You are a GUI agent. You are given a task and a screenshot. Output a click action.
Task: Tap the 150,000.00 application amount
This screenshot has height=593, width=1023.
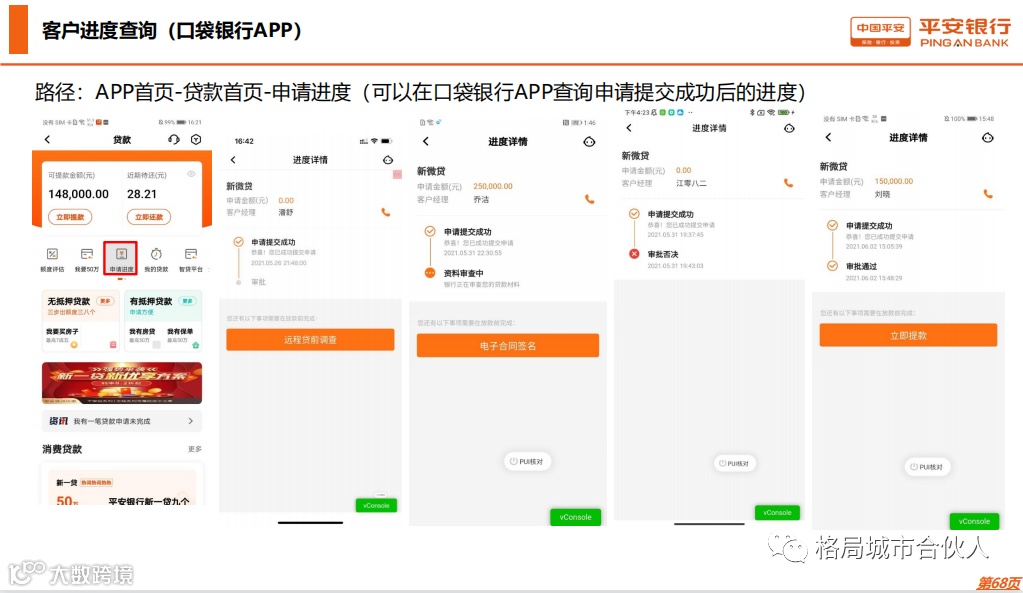pos(894,181)
